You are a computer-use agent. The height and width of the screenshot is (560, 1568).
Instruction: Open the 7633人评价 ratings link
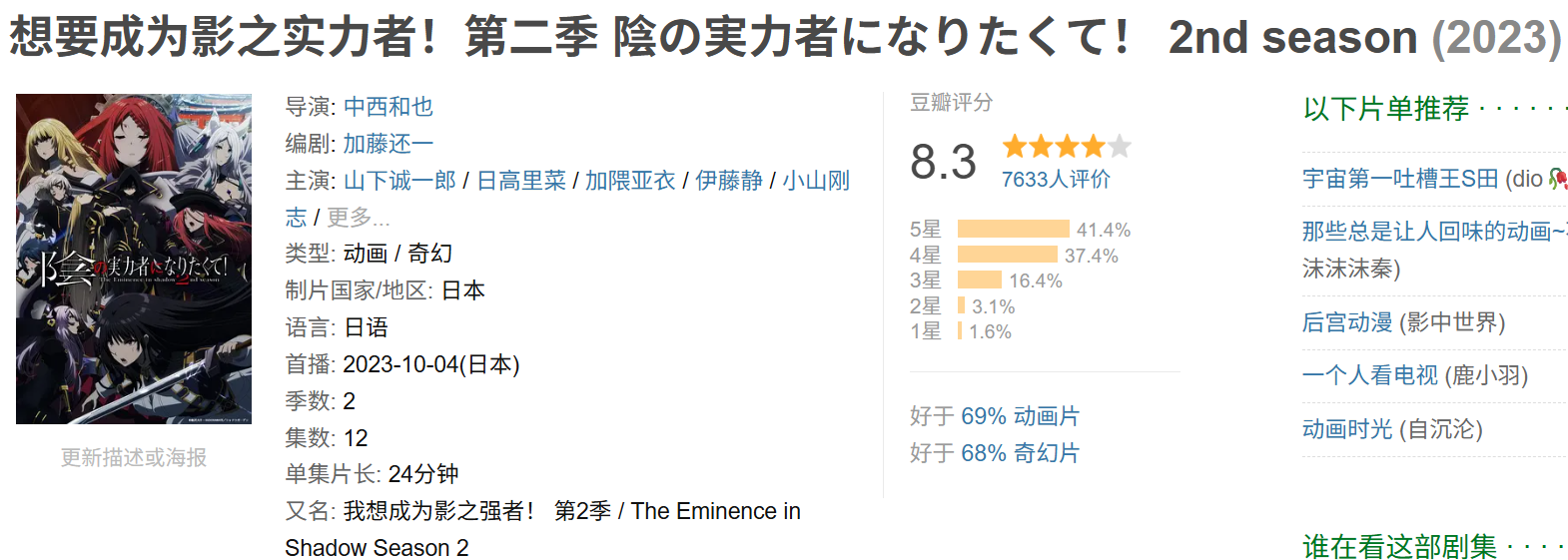(x=1056, y=180)
